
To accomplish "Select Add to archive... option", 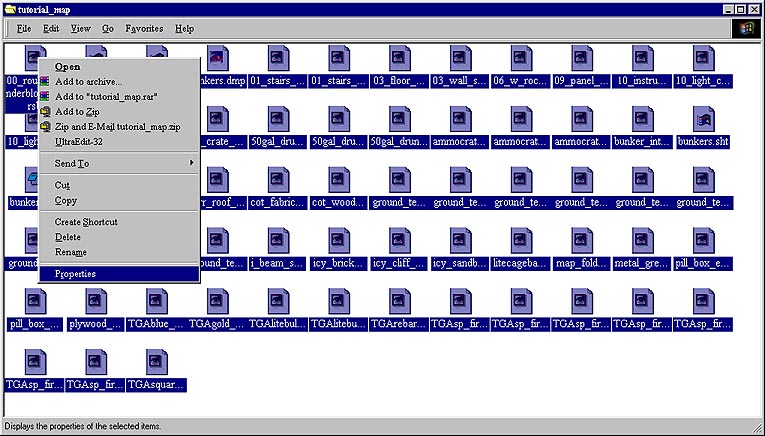I will (88, 81).
